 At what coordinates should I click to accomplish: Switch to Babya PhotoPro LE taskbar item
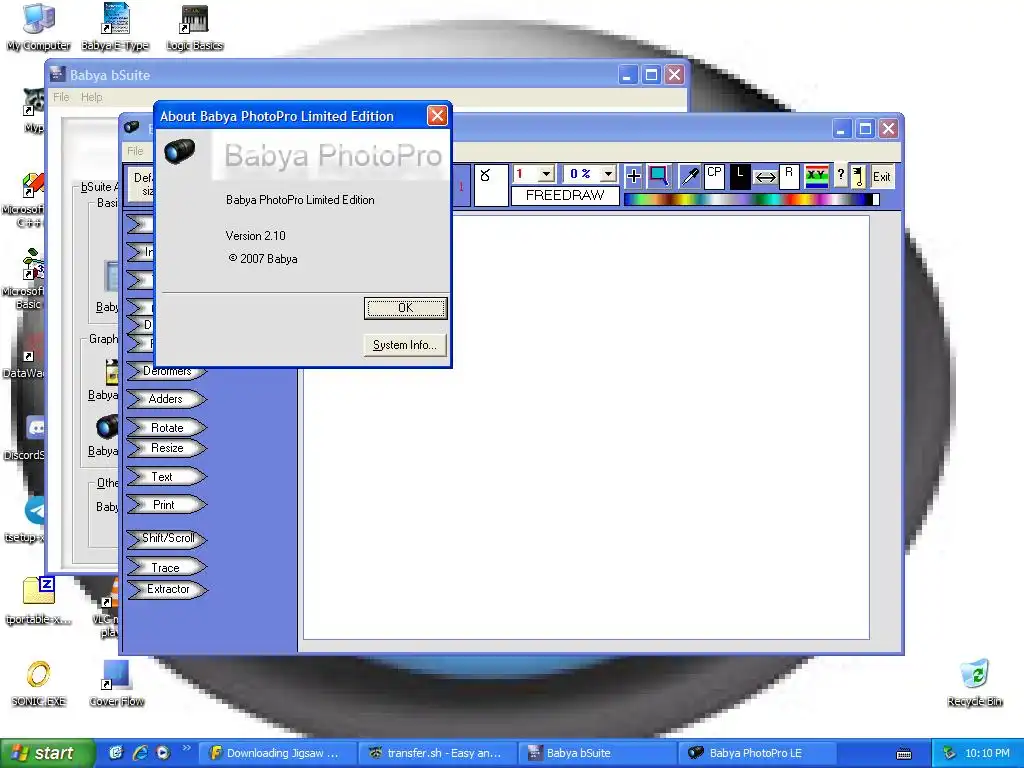click(758, 753)
